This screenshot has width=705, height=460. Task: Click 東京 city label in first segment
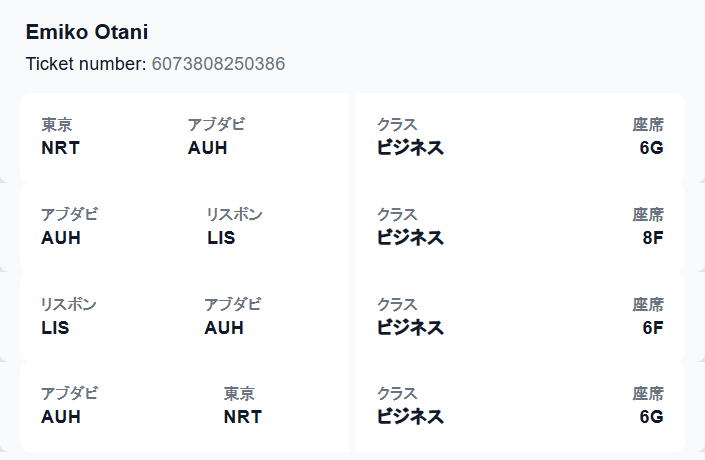coord(57,125)
